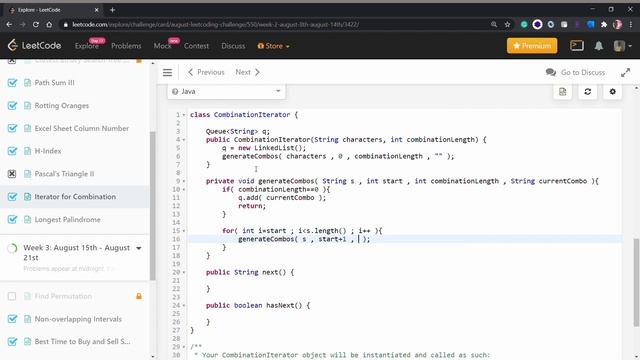Open the browser three-dot menu
The width and height of the screenshot is (640, 360).
[631, 24]
